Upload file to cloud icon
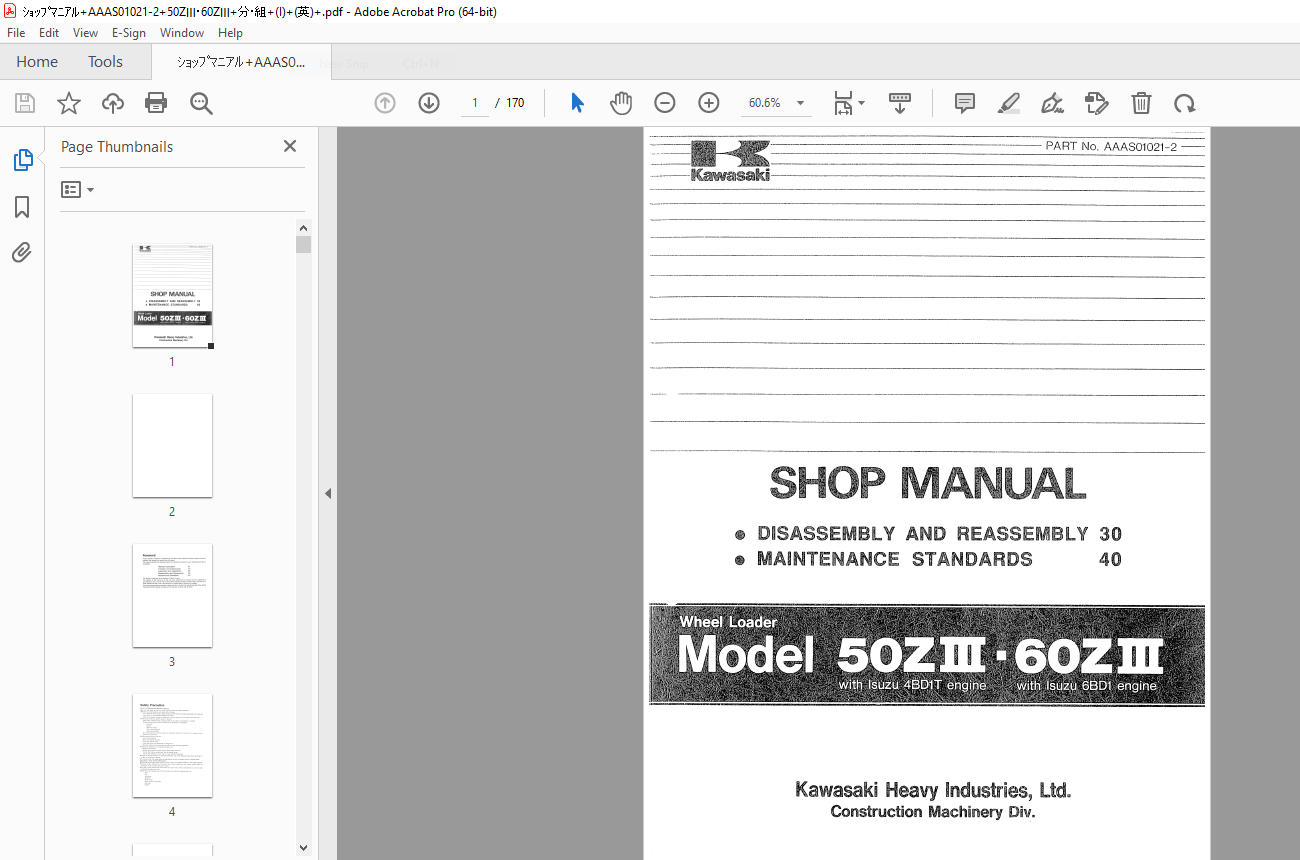This screenshot has height=860, width=1300. coord(113,103)
